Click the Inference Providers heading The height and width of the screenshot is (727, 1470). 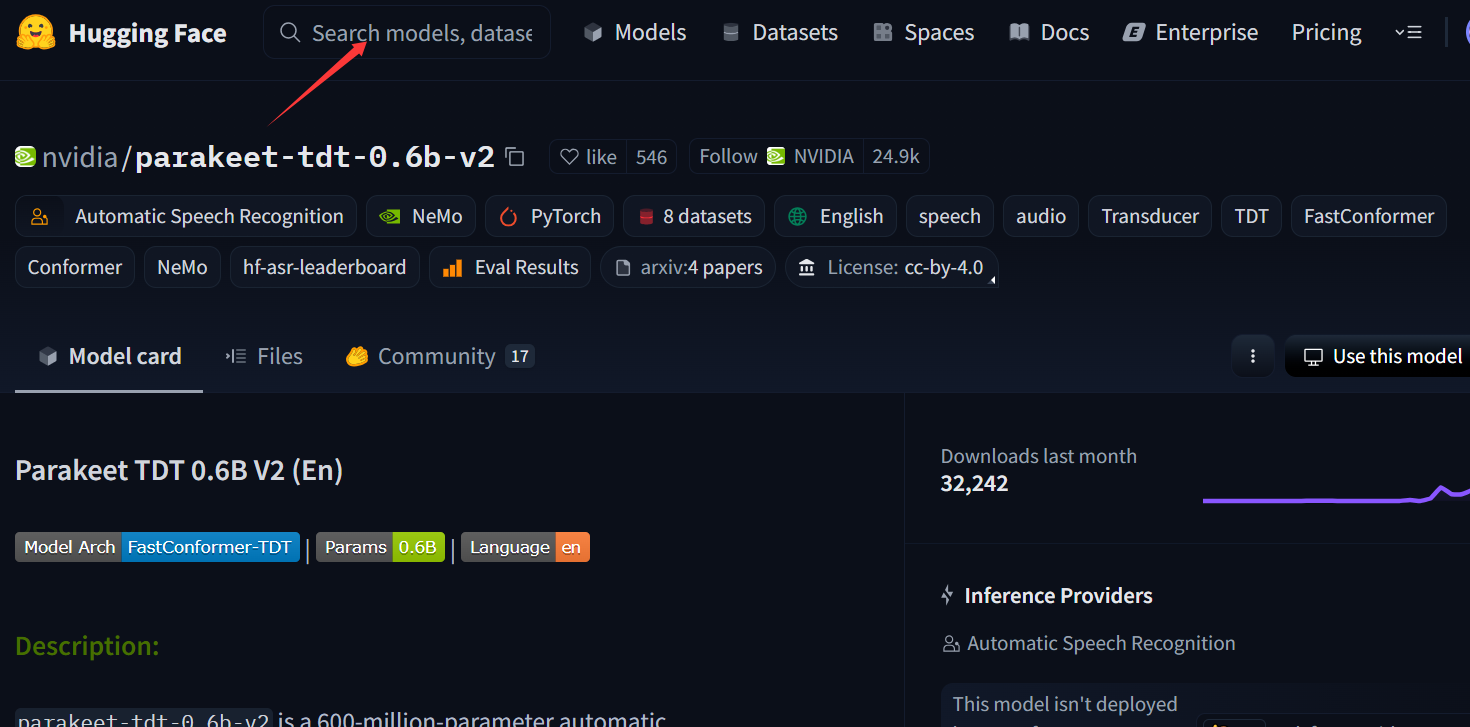(1058, 596)
